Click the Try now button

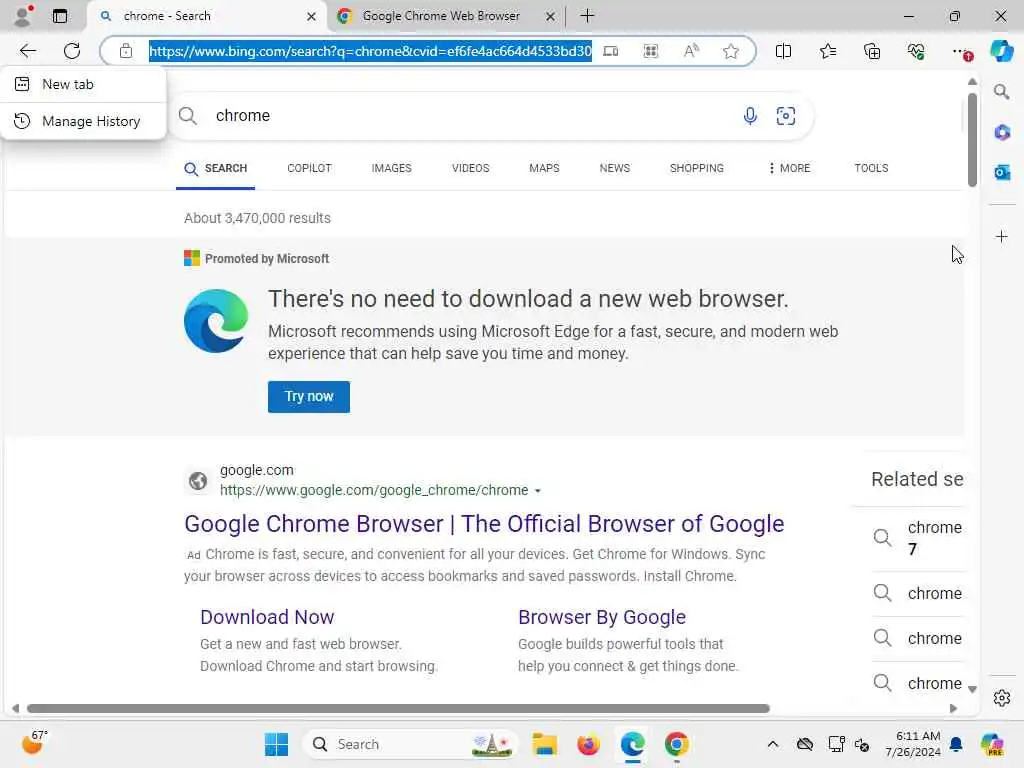coord(308,396)
